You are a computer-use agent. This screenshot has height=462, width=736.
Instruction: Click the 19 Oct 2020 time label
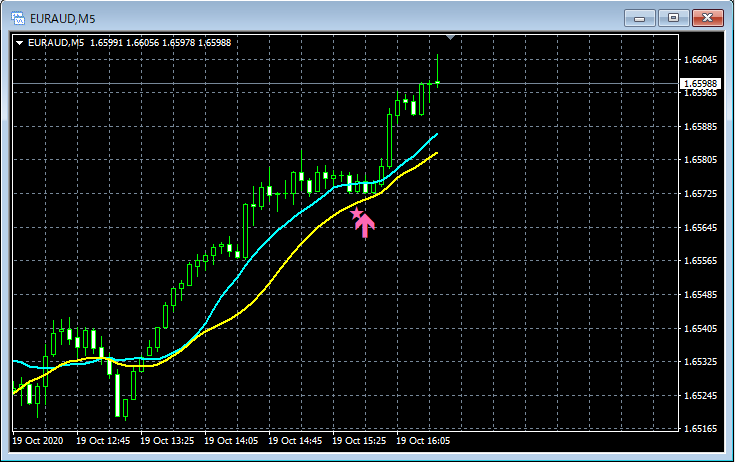click(38, 440)
